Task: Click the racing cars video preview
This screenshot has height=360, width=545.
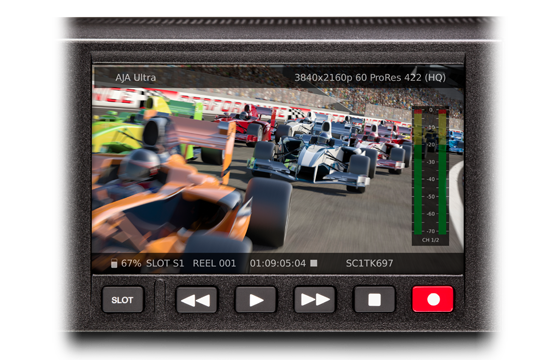Action: click(278, 170)
